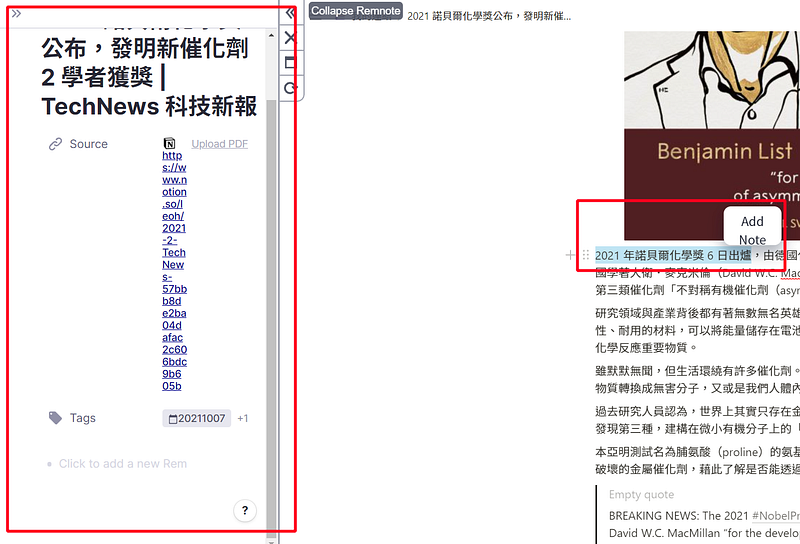This screenshot has height=544, width=800.
Task: Click the Tags property label
Action: tap(83, 418)
